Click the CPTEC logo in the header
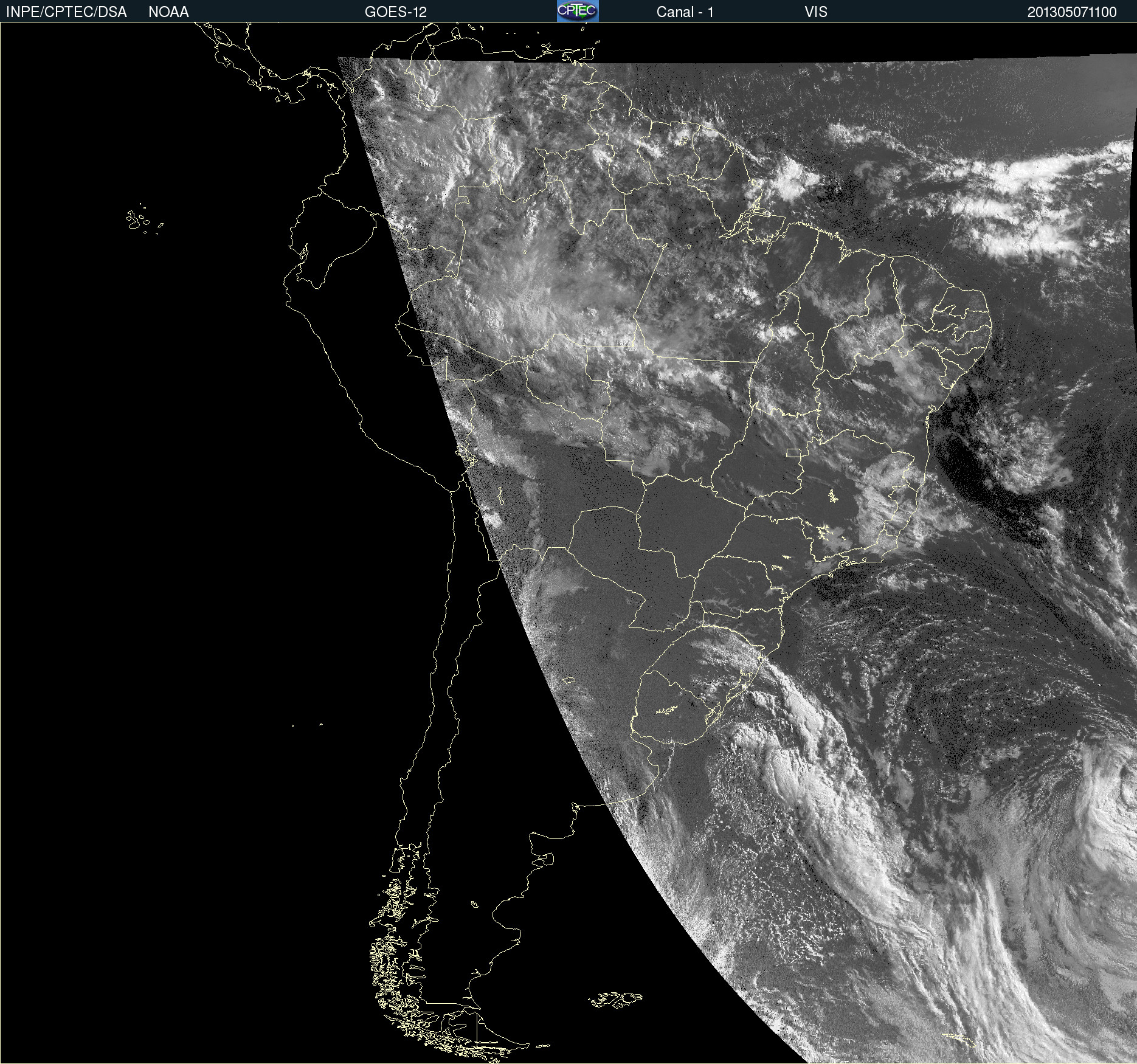 578,11
